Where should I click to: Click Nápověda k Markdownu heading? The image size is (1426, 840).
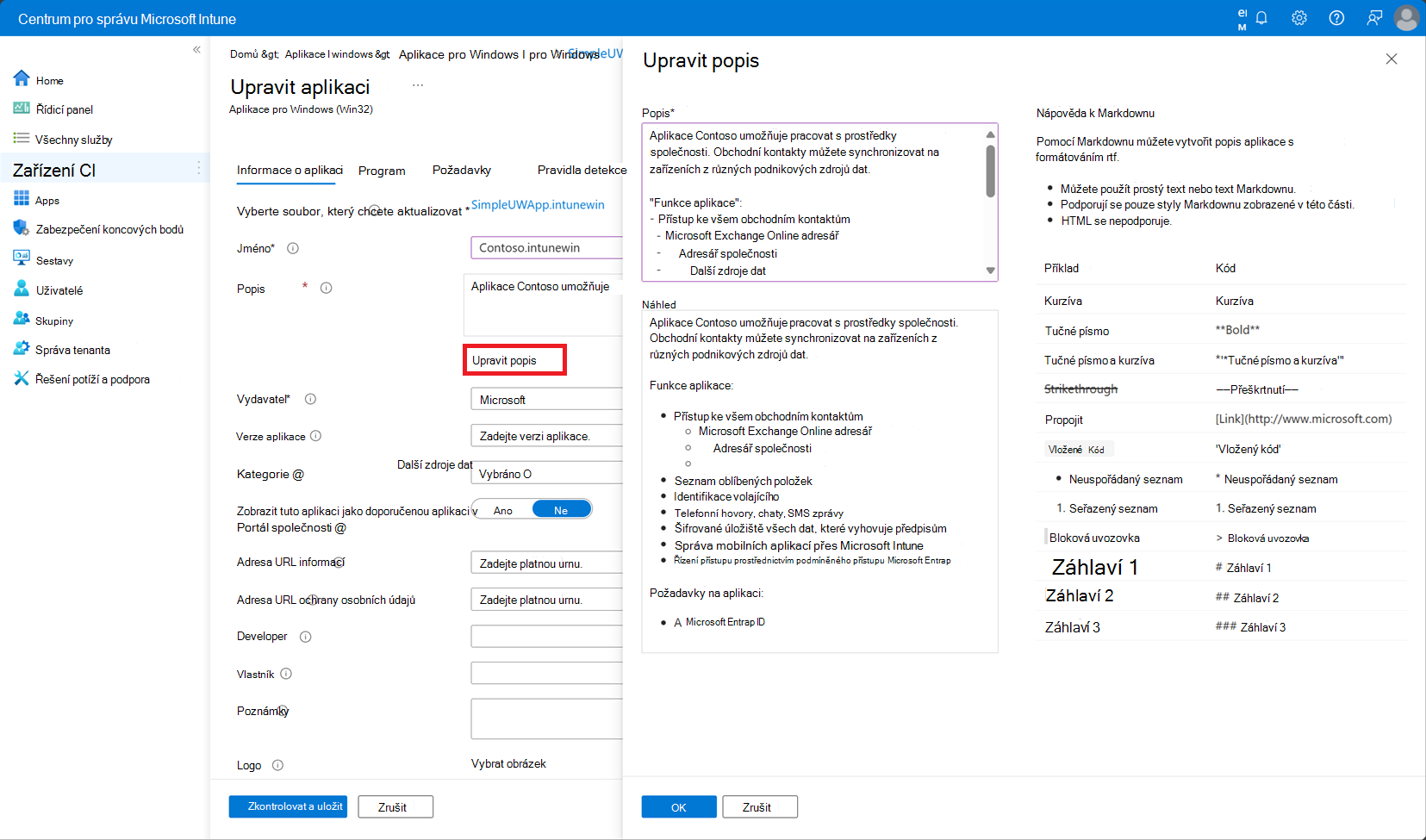coord(1095,113)
